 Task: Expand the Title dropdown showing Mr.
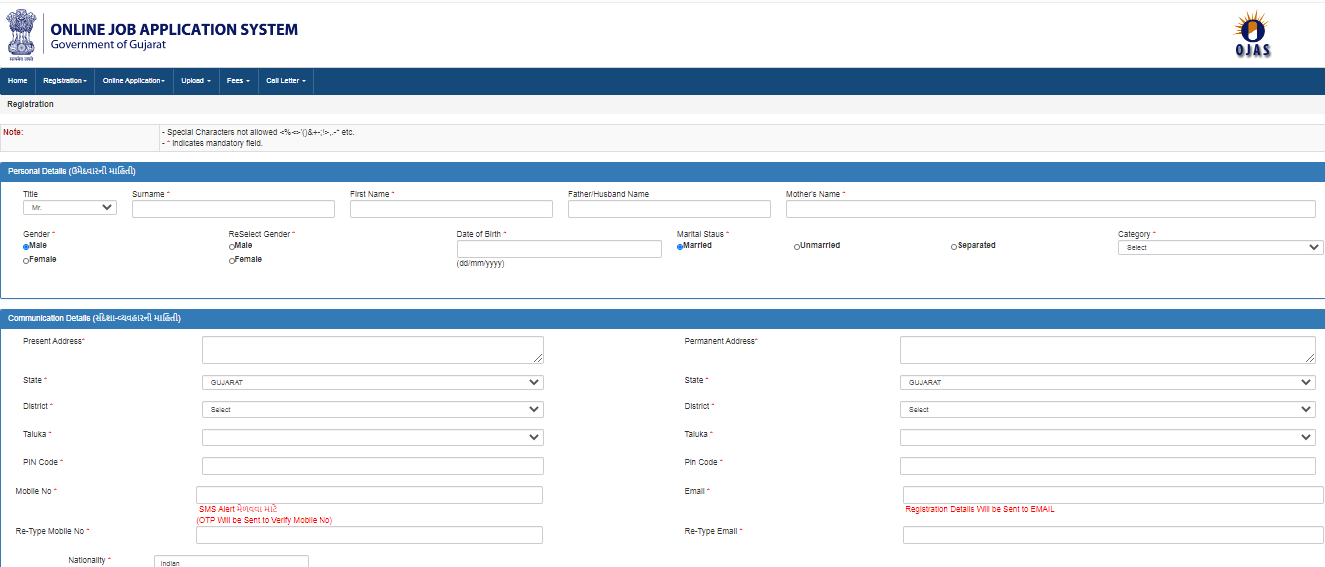[70, 208]
